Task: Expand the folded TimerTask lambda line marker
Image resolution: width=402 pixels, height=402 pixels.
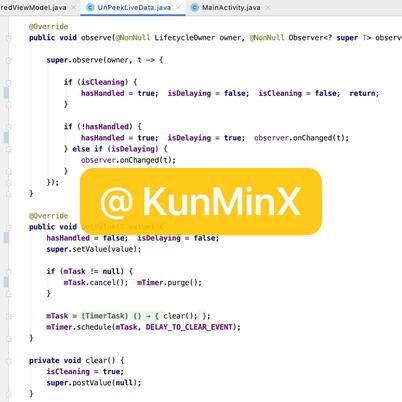Action: point(9,316)
